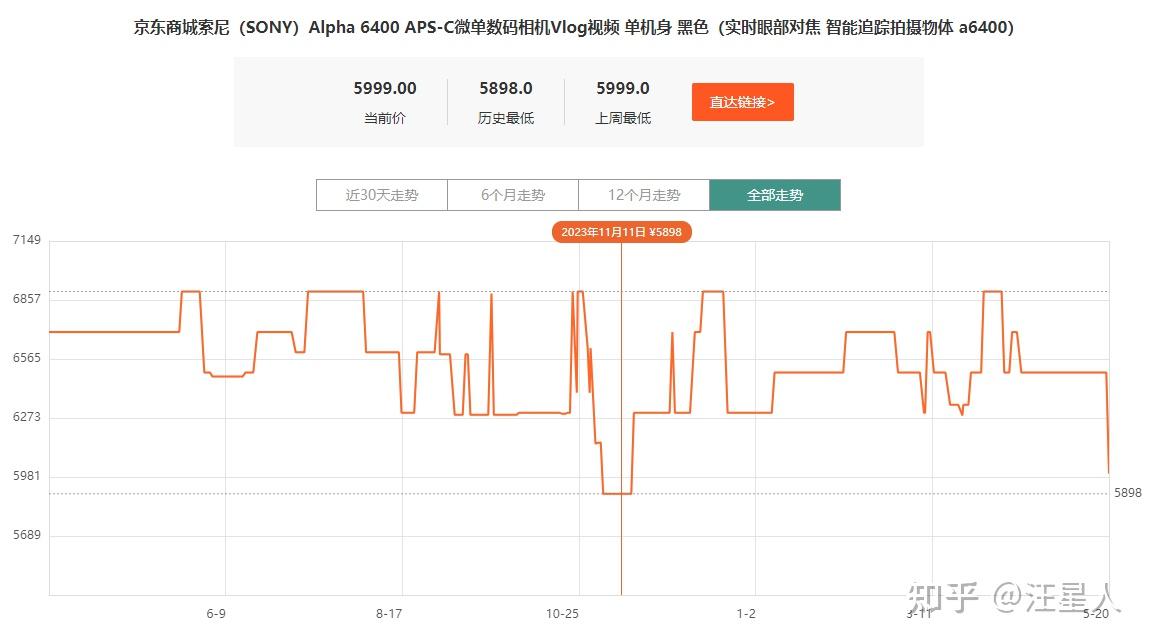
Task: Click the orange 直达链接 button
Action: point(743,101)
